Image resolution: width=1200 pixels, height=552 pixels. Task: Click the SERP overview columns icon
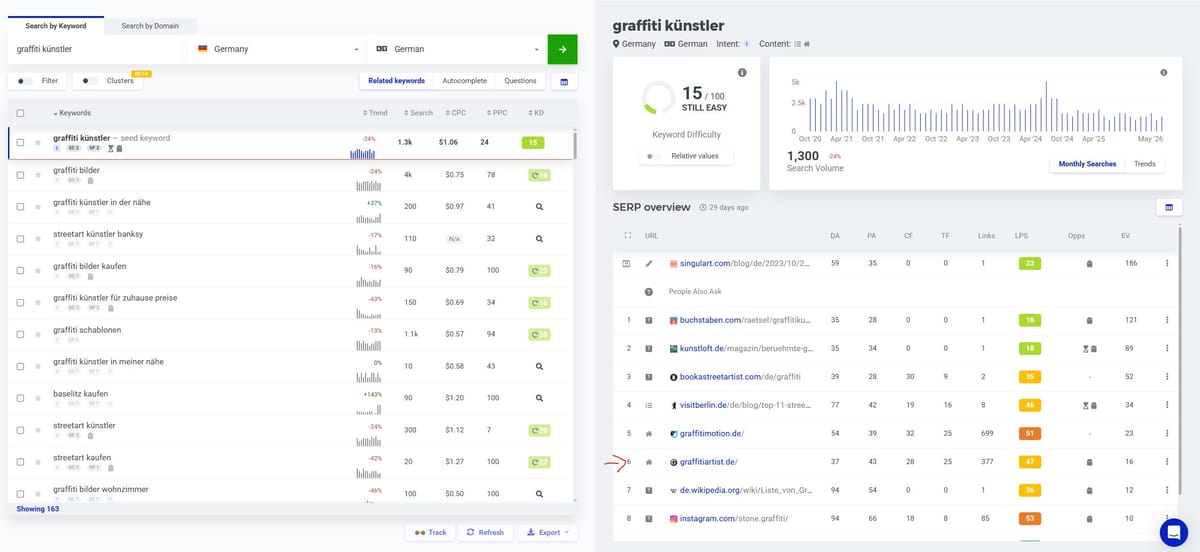(x=1167, y=207)
